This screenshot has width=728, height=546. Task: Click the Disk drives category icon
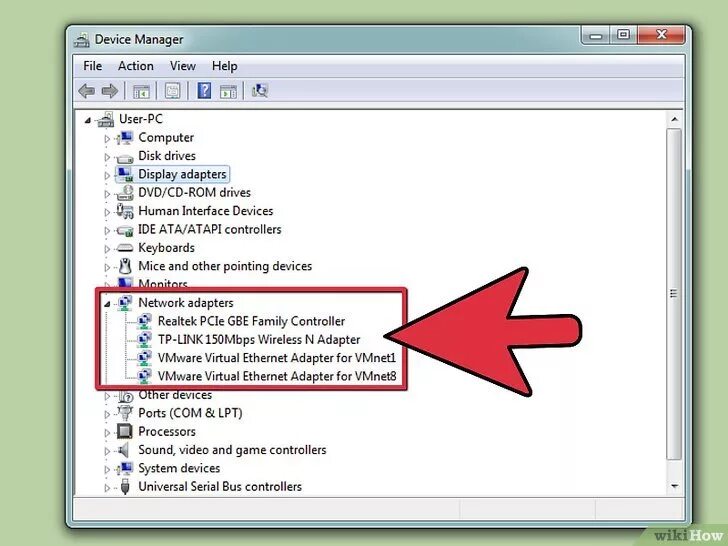[125, 157]
